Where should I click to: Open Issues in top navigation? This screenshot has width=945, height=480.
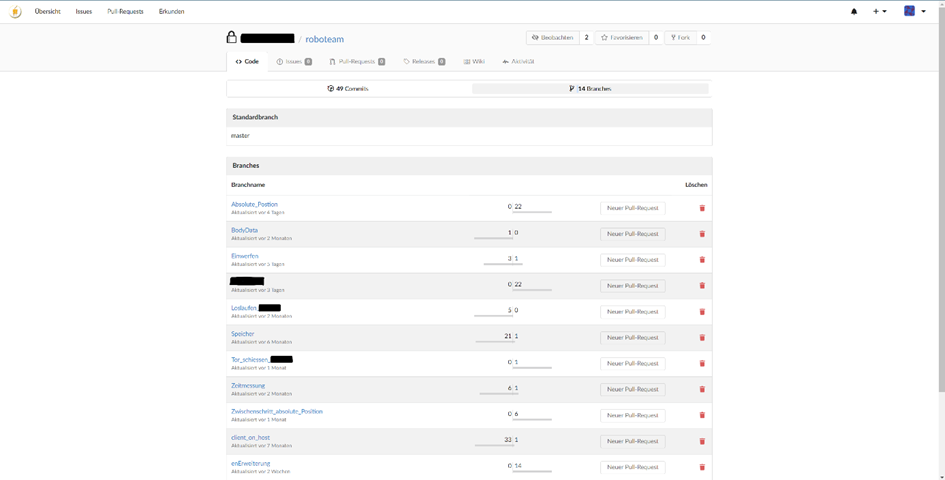pos(84,11)
